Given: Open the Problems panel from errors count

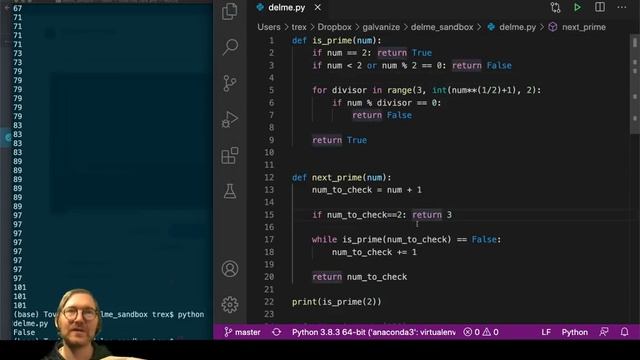Looking at the screenshot, I should tap(481, 332).
